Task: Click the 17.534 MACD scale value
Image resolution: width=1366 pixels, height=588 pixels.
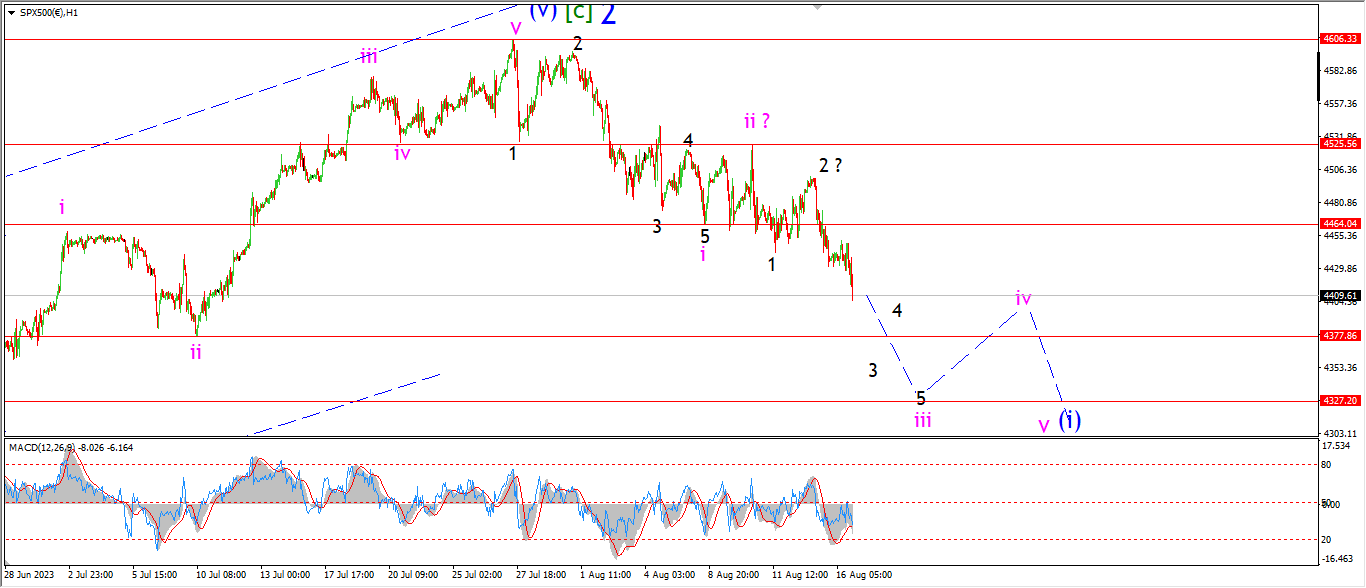Action: coord(1339,446)
